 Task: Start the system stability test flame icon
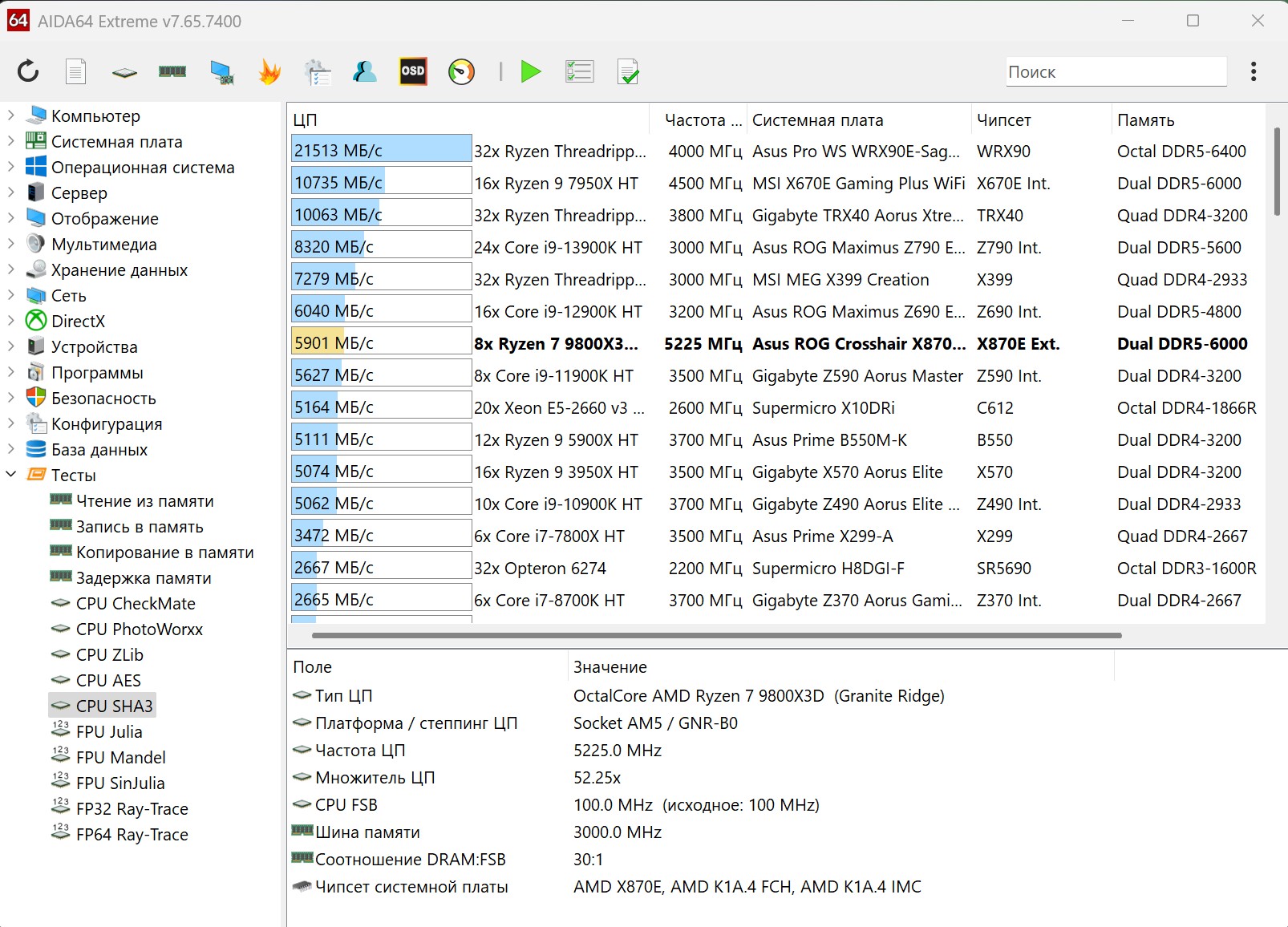[269, 71]
